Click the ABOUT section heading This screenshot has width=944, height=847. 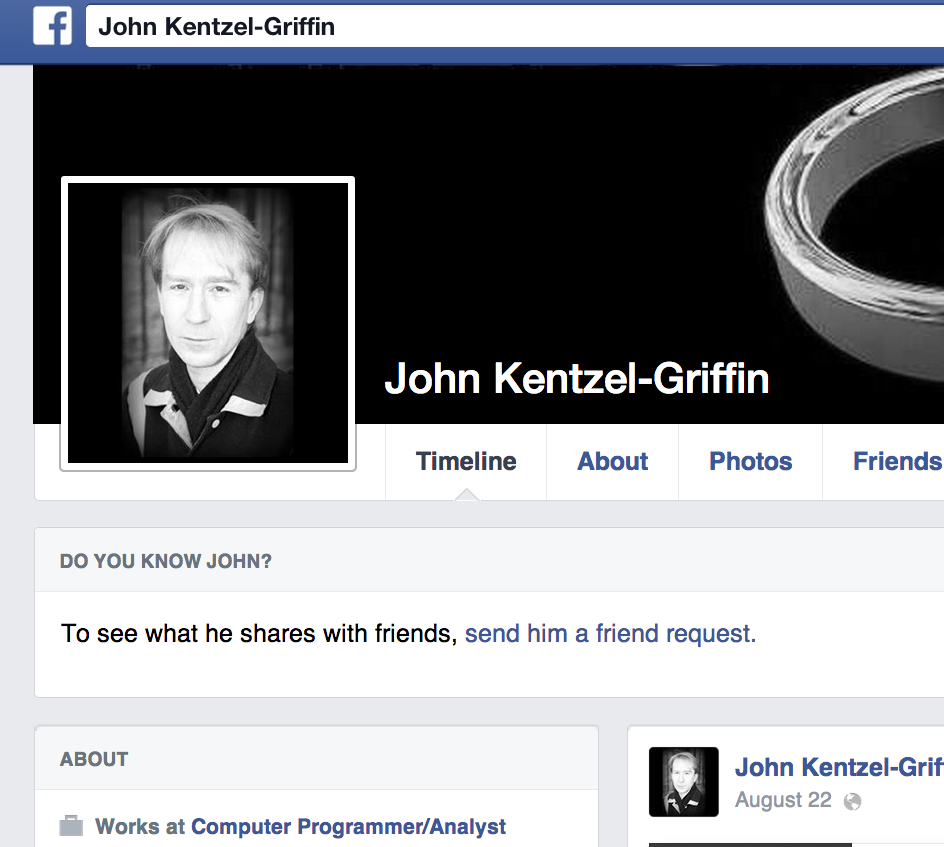[94, 759]
